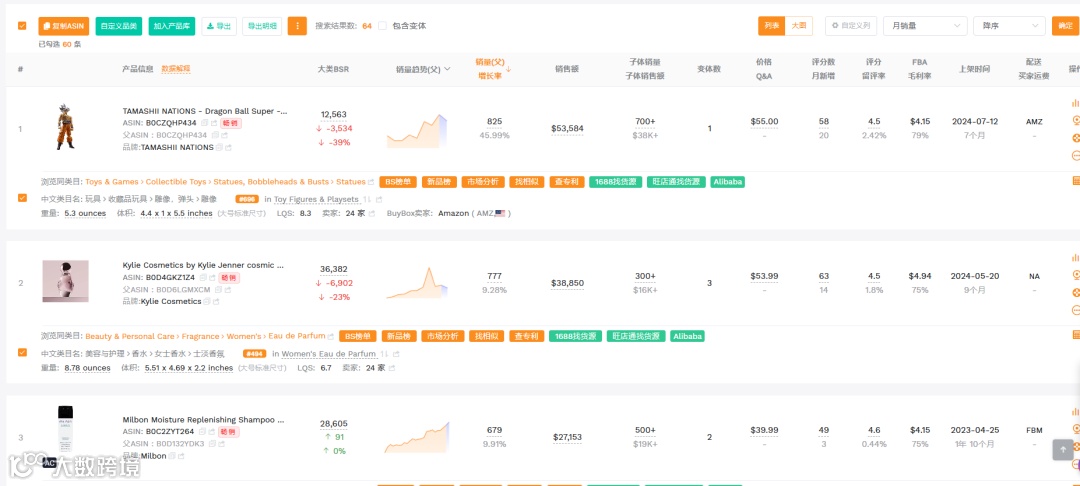Open the 数据解释 link in the header
1080x486 pixels.
(x=176, y=69)
